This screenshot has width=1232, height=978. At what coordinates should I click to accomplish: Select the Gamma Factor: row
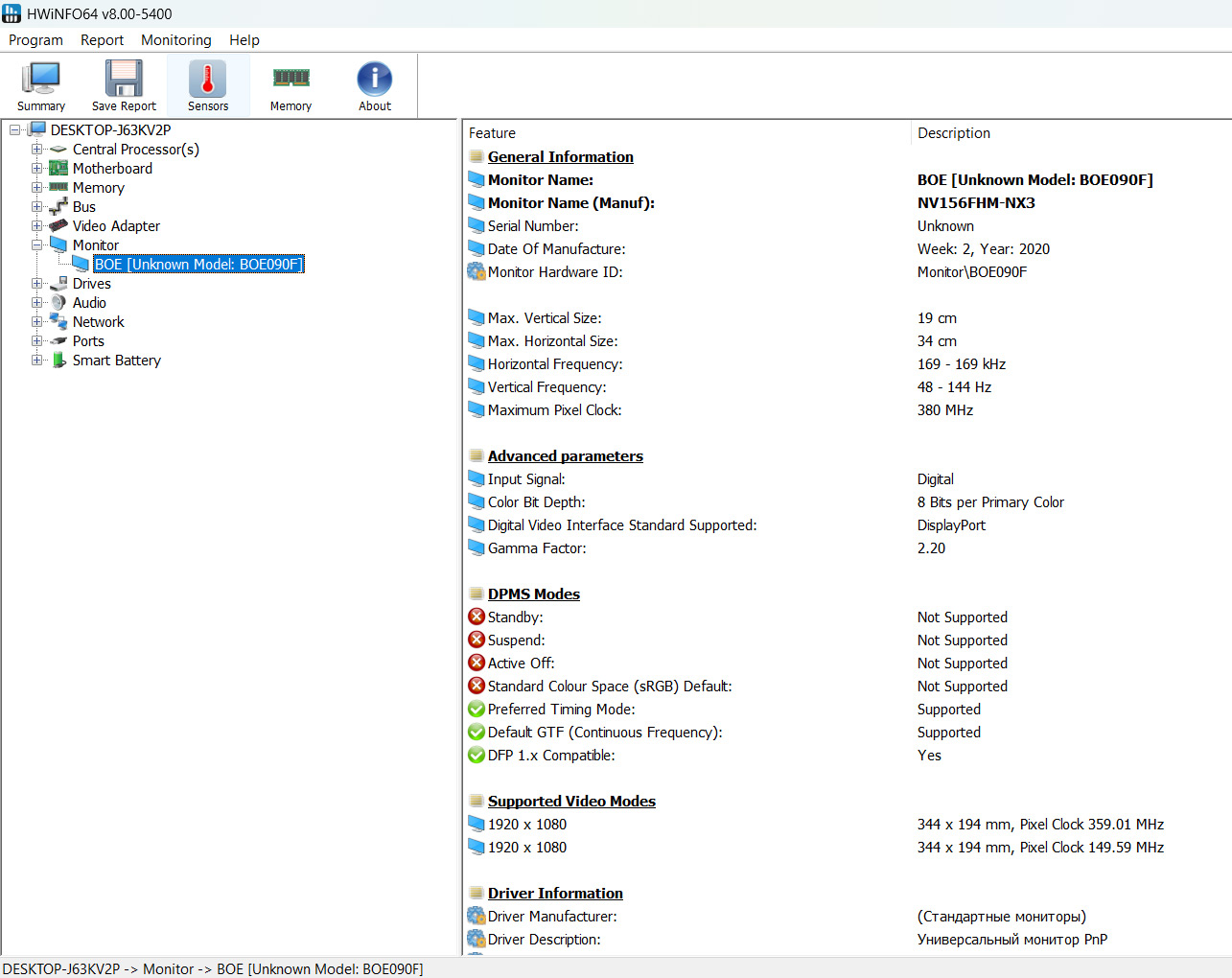point(848,547)
